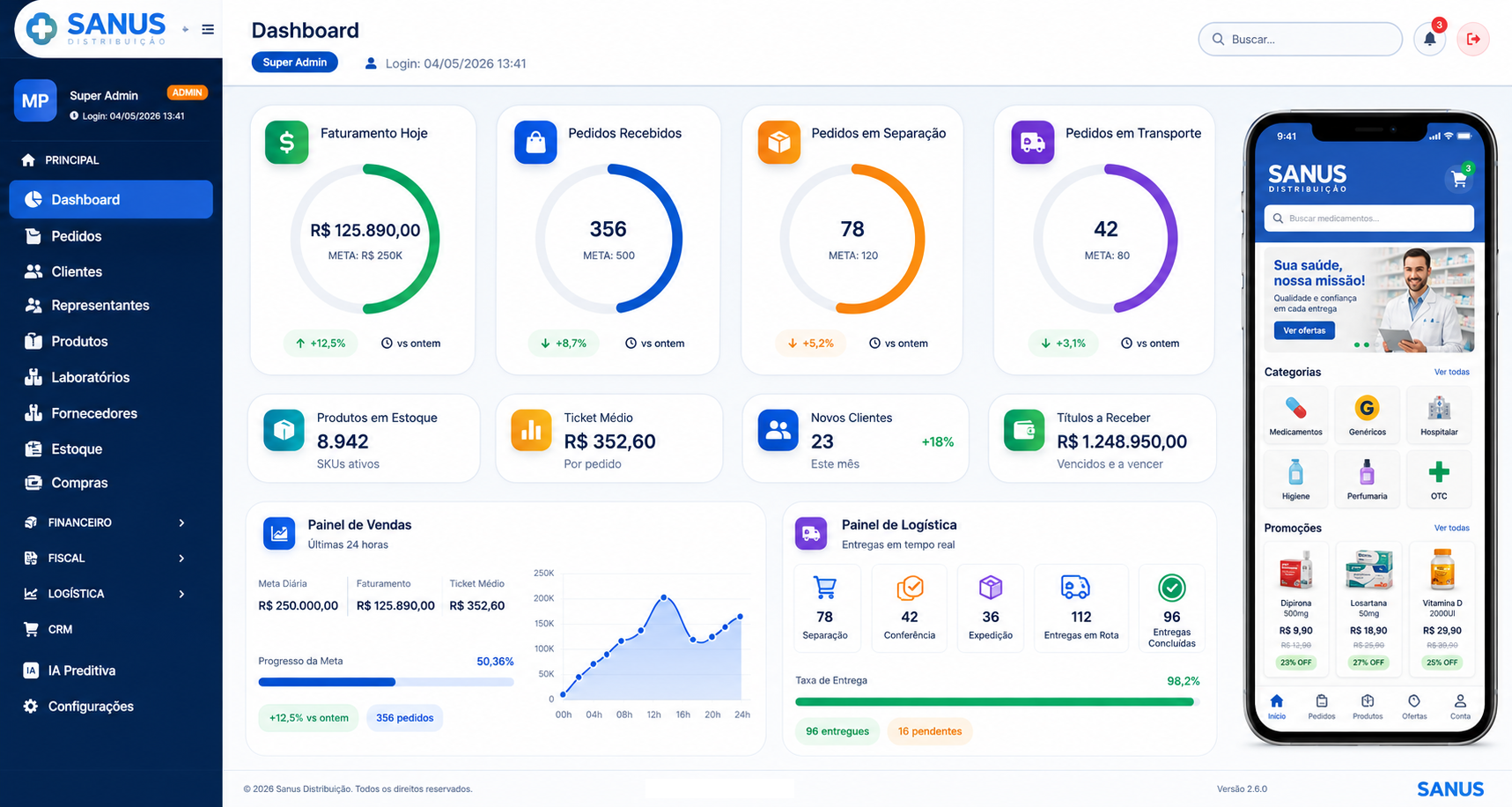
Task: Click the Títulos a Receber wallet icon
Action: pyautogui.click(x=1024, y=431)
